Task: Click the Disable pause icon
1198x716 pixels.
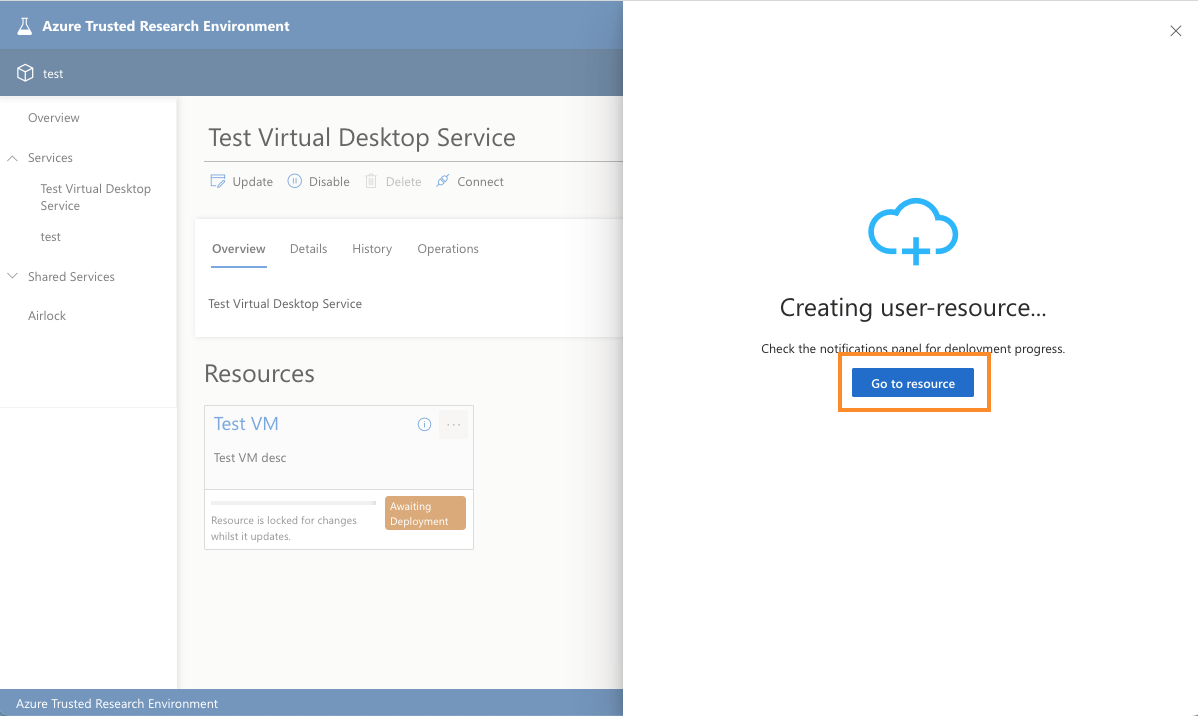Action: (295, 181)
